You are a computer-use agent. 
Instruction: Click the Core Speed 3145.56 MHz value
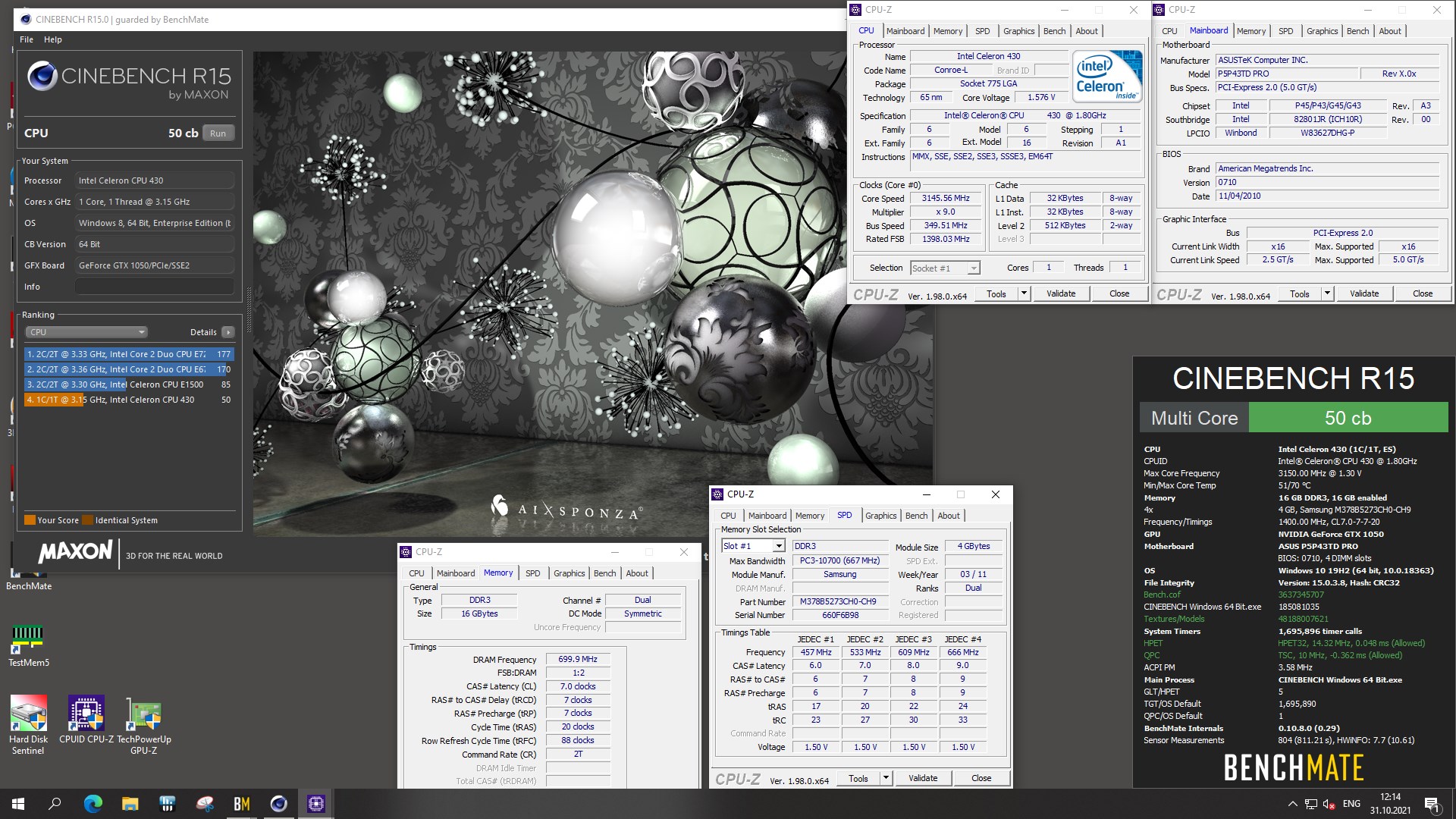click(x=945, y=199)
